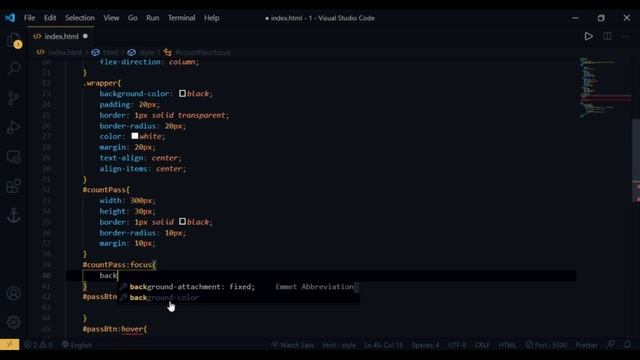This screenshot has width=640, height=360.
Task: Open the errors and warnings count
Action: pyautogui.click(x=38, y=345)
